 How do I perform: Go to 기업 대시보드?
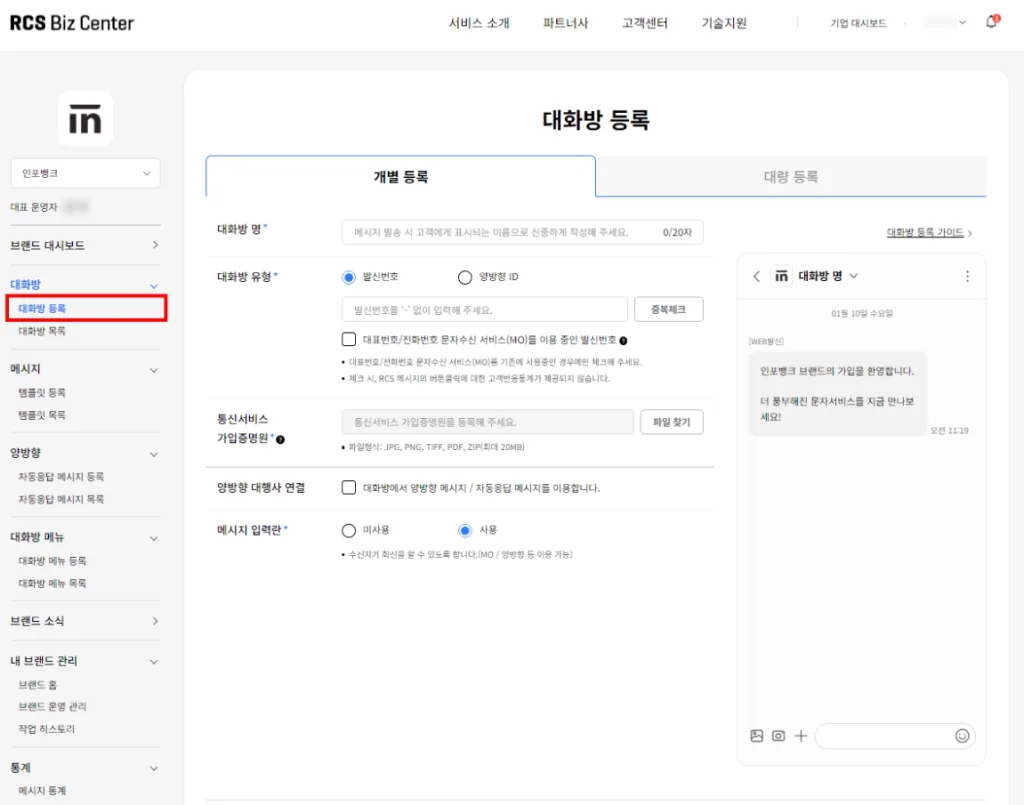858,24
